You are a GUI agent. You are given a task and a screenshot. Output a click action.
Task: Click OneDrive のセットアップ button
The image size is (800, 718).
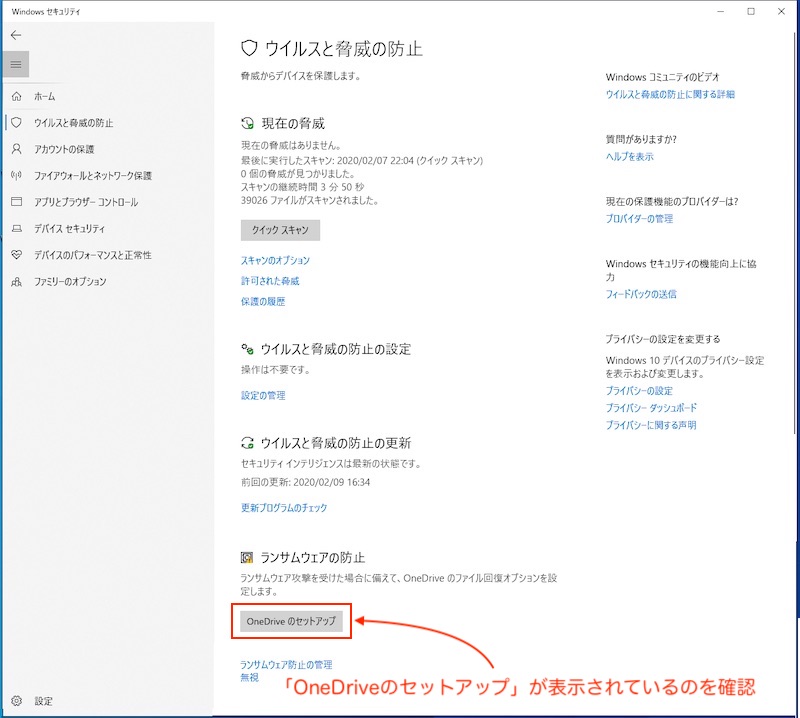pos(291,621)
